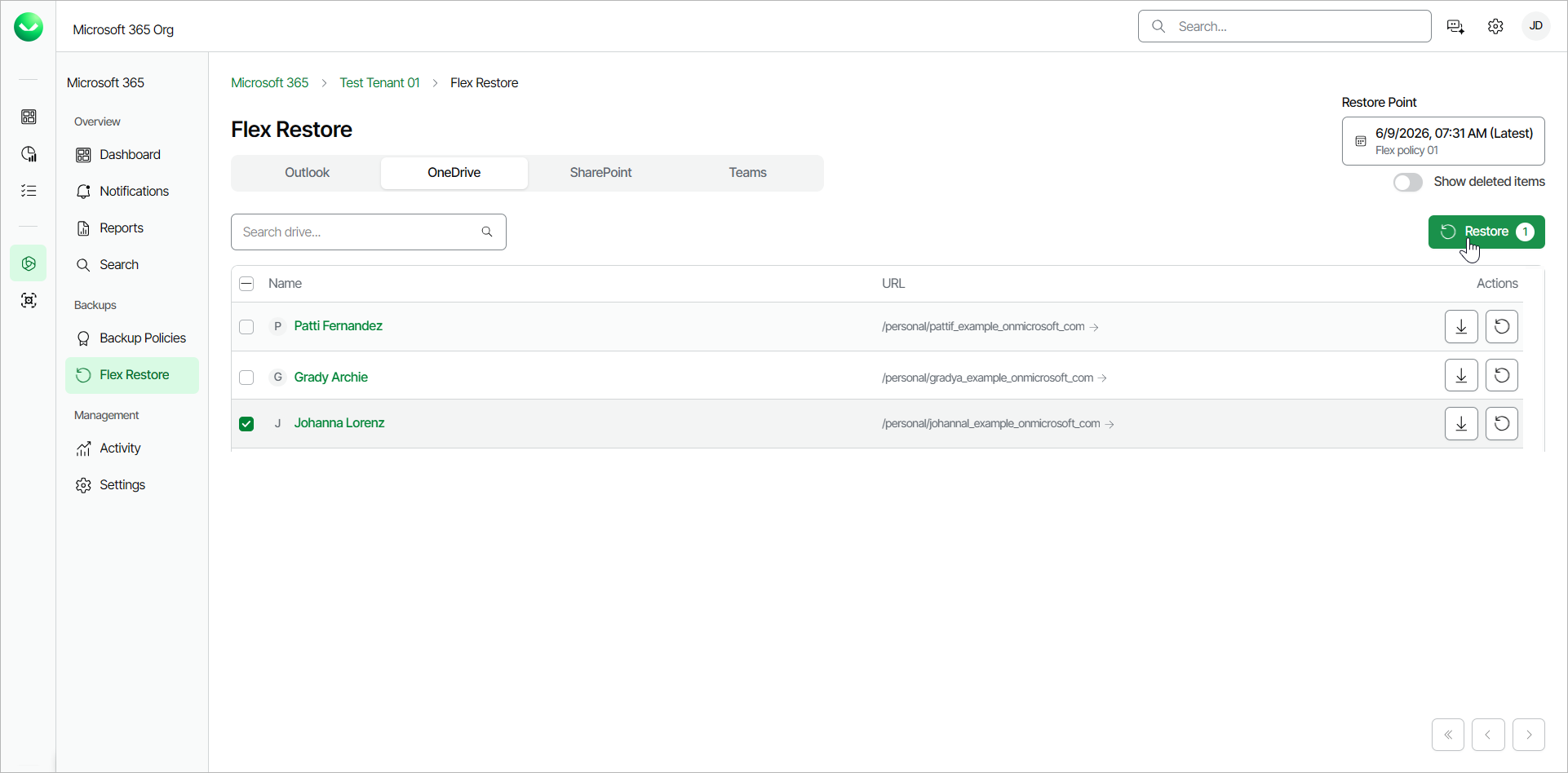
Task: Click the Microsoft 365 Org title
Action: (123, 29)
